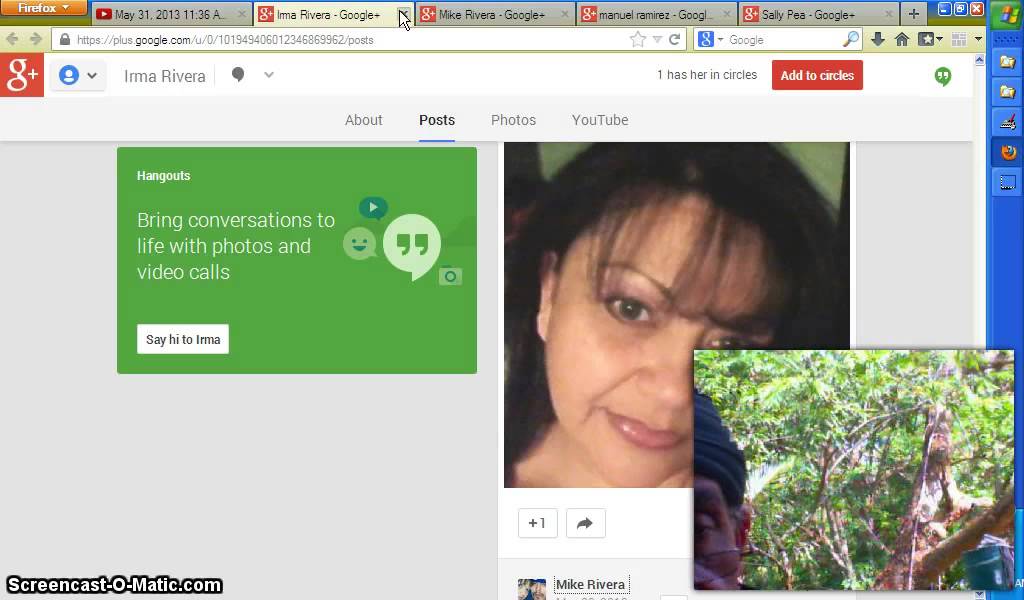Go to the About profile tab
Image resolution: width=1024 pixels, height=600 pixels.
363,120
